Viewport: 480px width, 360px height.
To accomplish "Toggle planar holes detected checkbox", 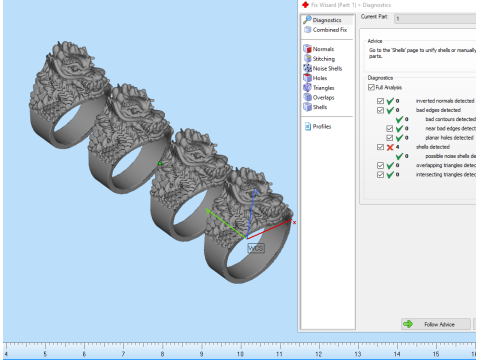I will pyautogui.click(x=390, y=138).
